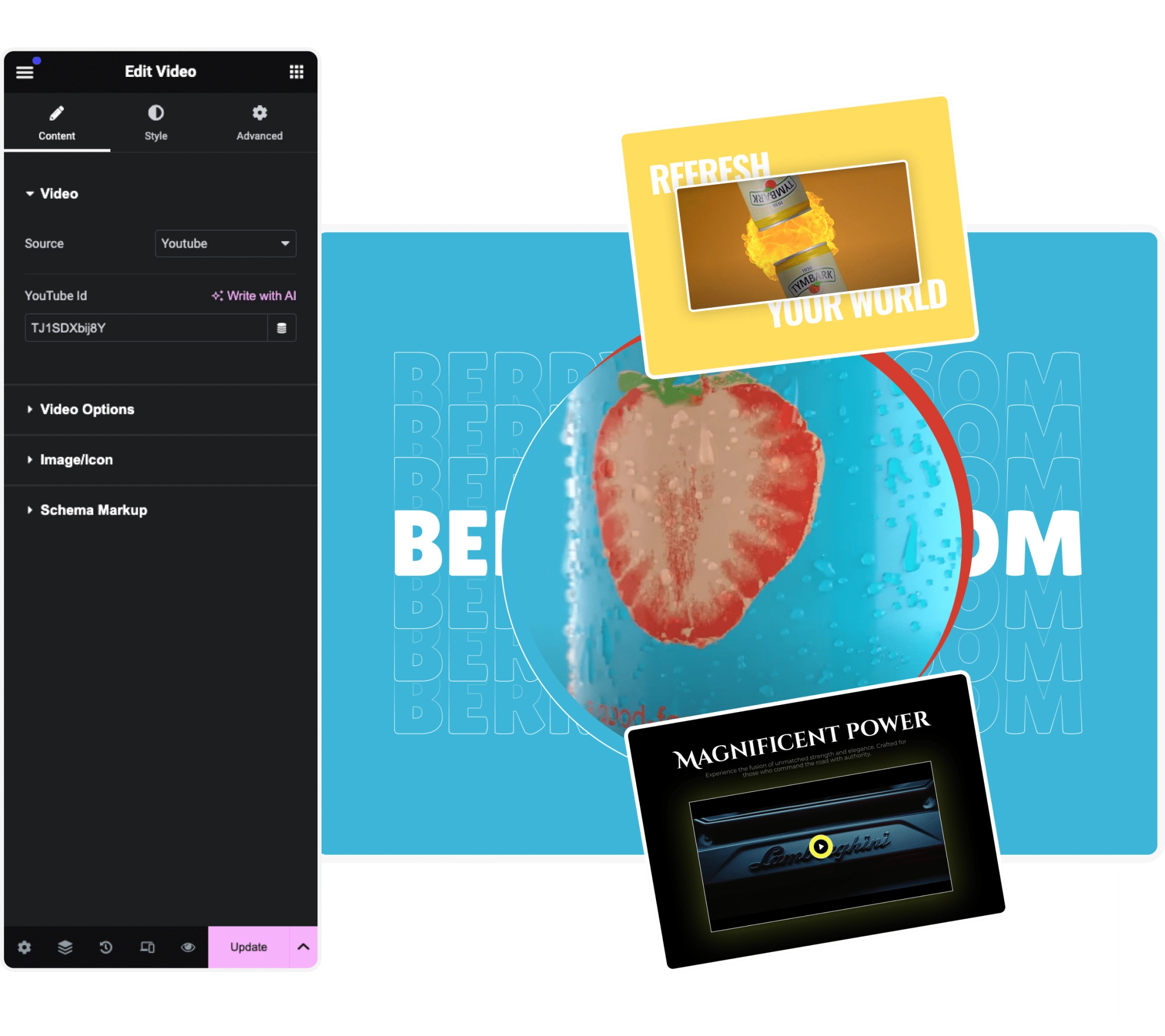1165x1036 pixels.
Task: Expand the Video Options section
Action: 87,409
